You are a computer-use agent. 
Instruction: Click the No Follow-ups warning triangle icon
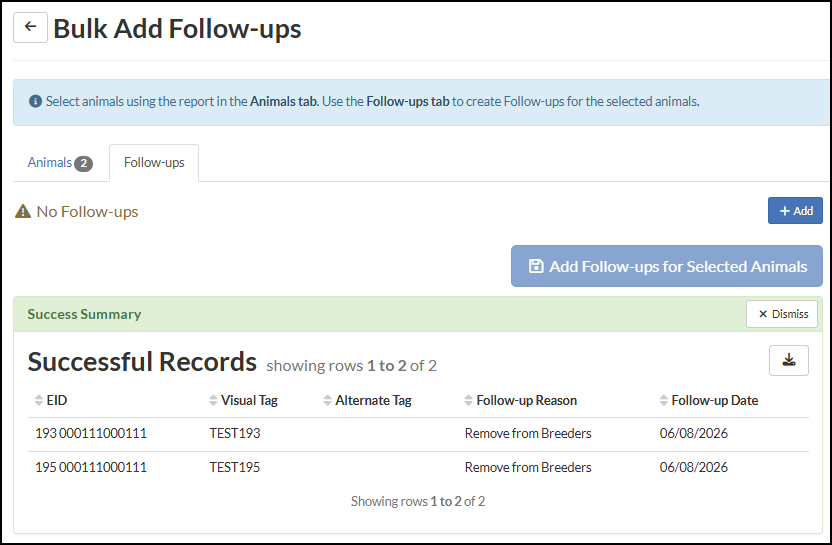tap(23, 211)
